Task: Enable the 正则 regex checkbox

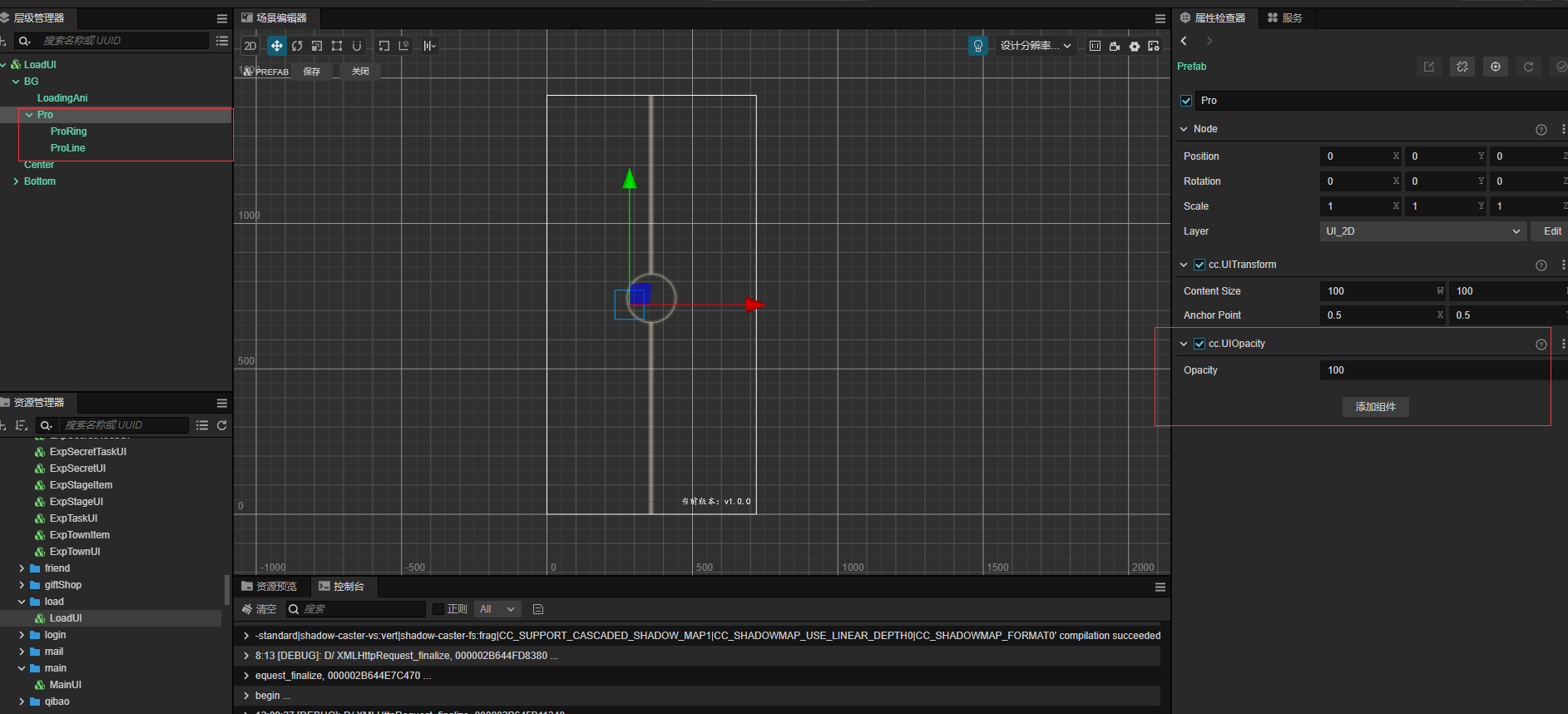Action: coord(438,609)
